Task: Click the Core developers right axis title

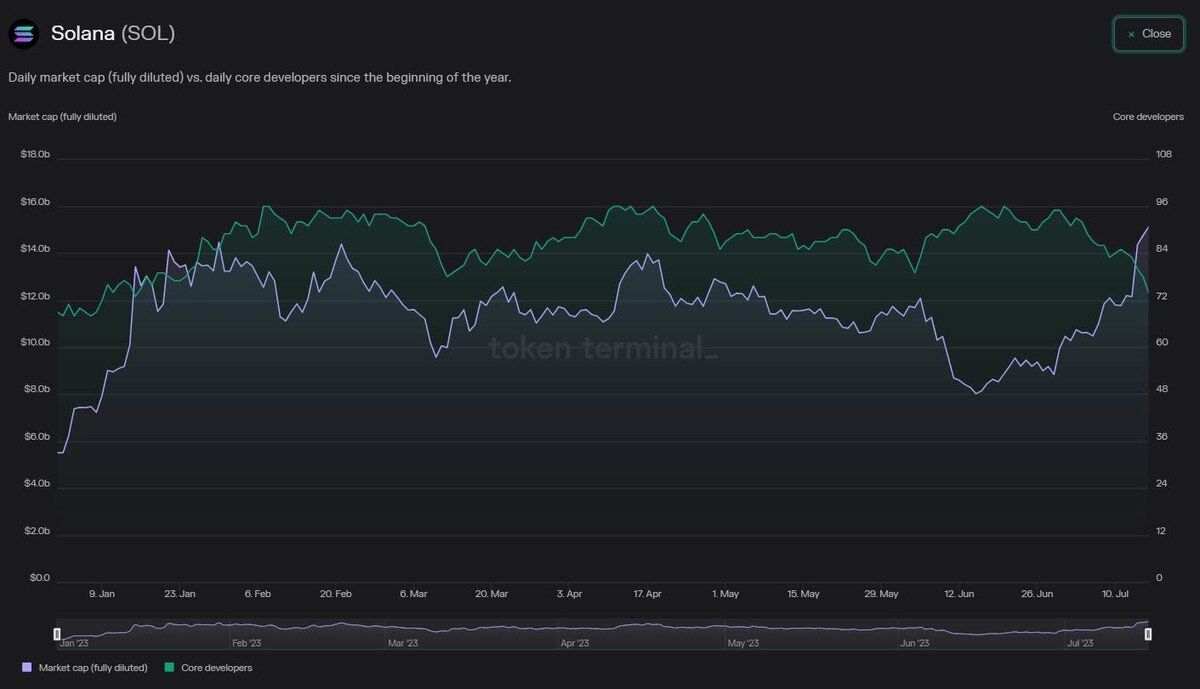Action: 1148,117
